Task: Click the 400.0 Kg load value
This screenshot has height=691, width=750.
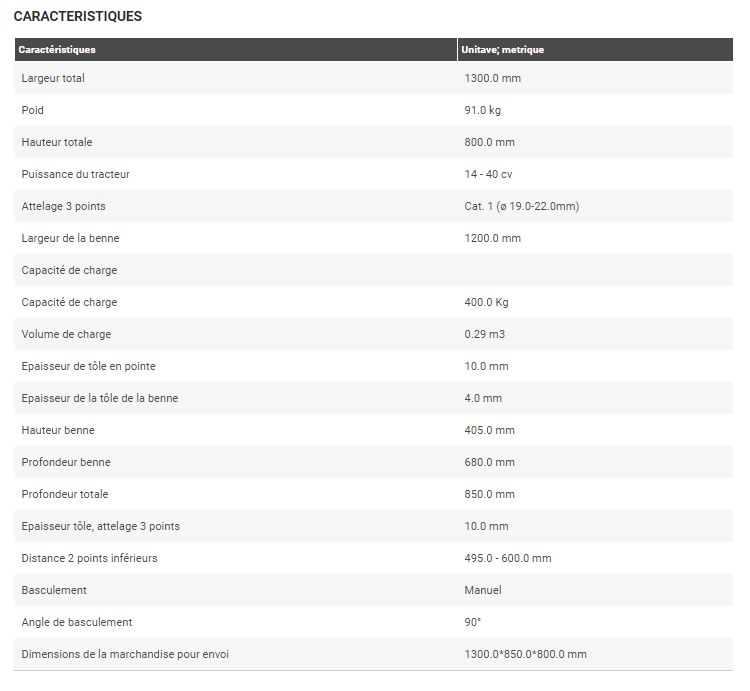Action: coord(487,302)
